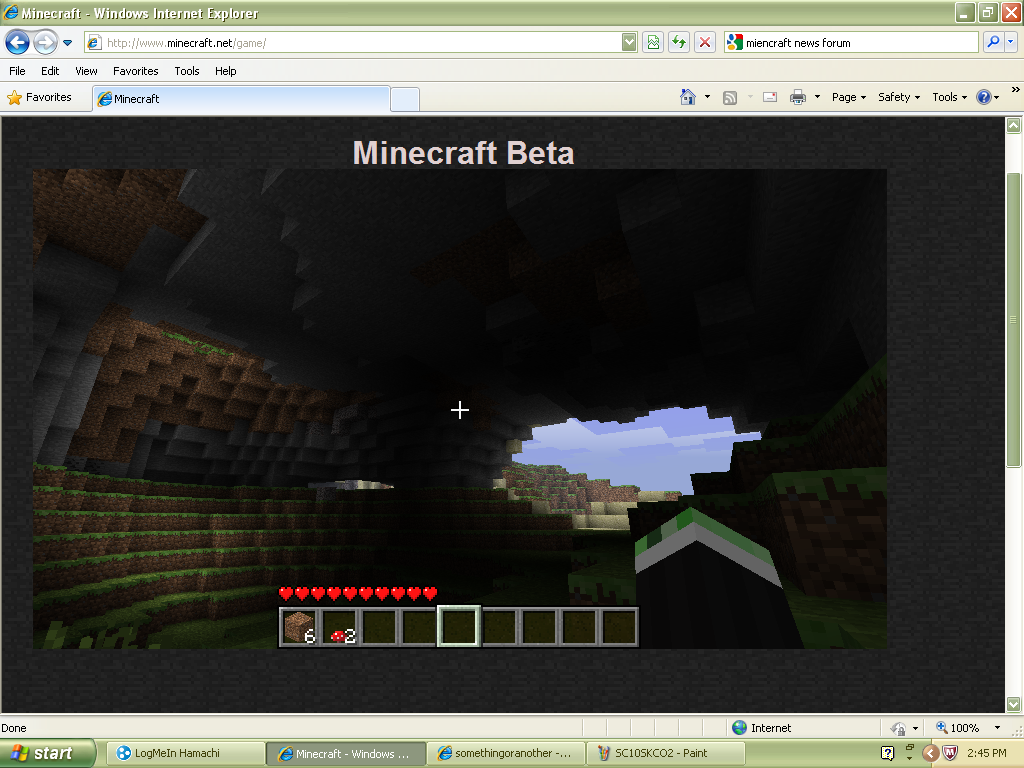Switch to LogMeIn Hamachi taskbar item
The height and width of the screenshot is (768, 1024).
coord(185,753)
